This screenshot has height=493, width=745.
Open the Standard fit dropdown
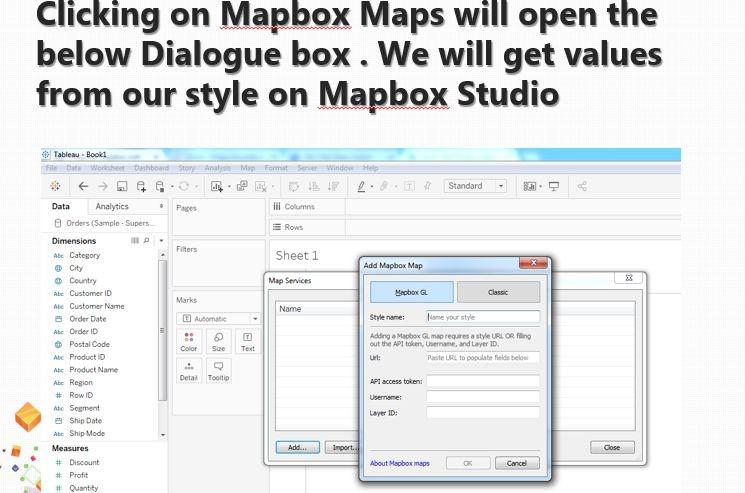[475, 186]
